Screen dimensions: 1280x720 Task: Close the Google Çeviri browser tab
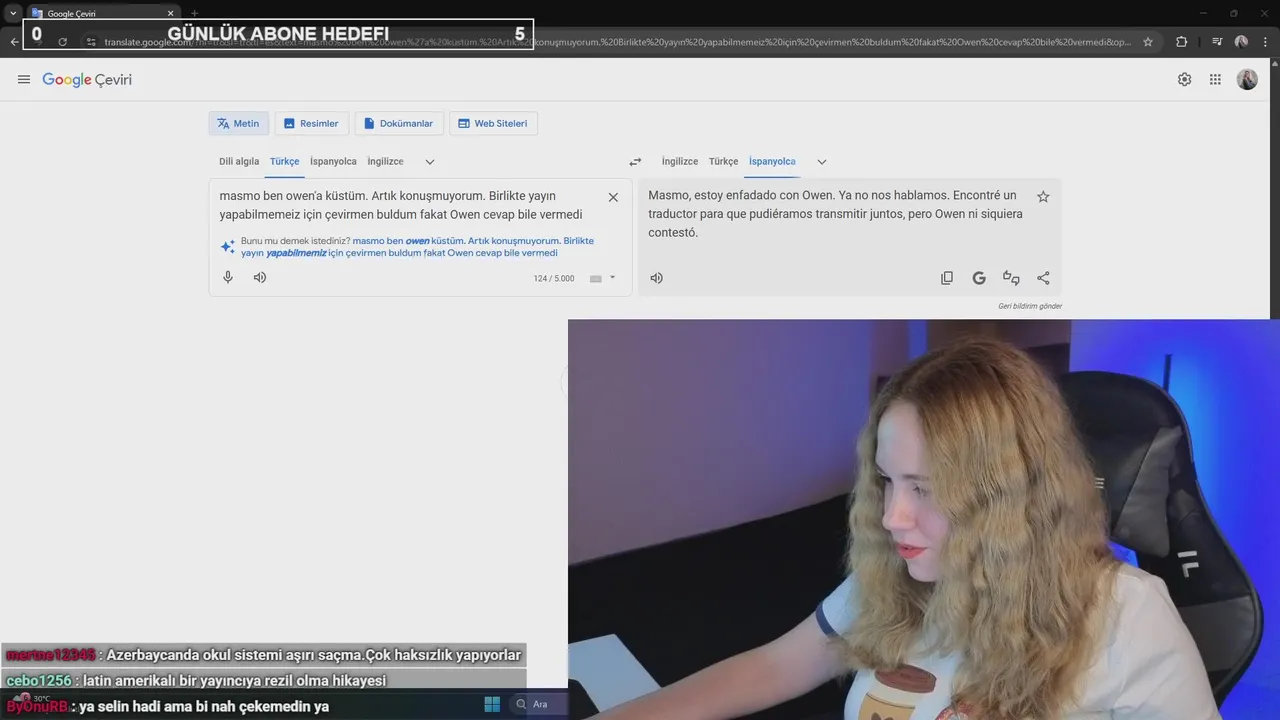[170, 13]
